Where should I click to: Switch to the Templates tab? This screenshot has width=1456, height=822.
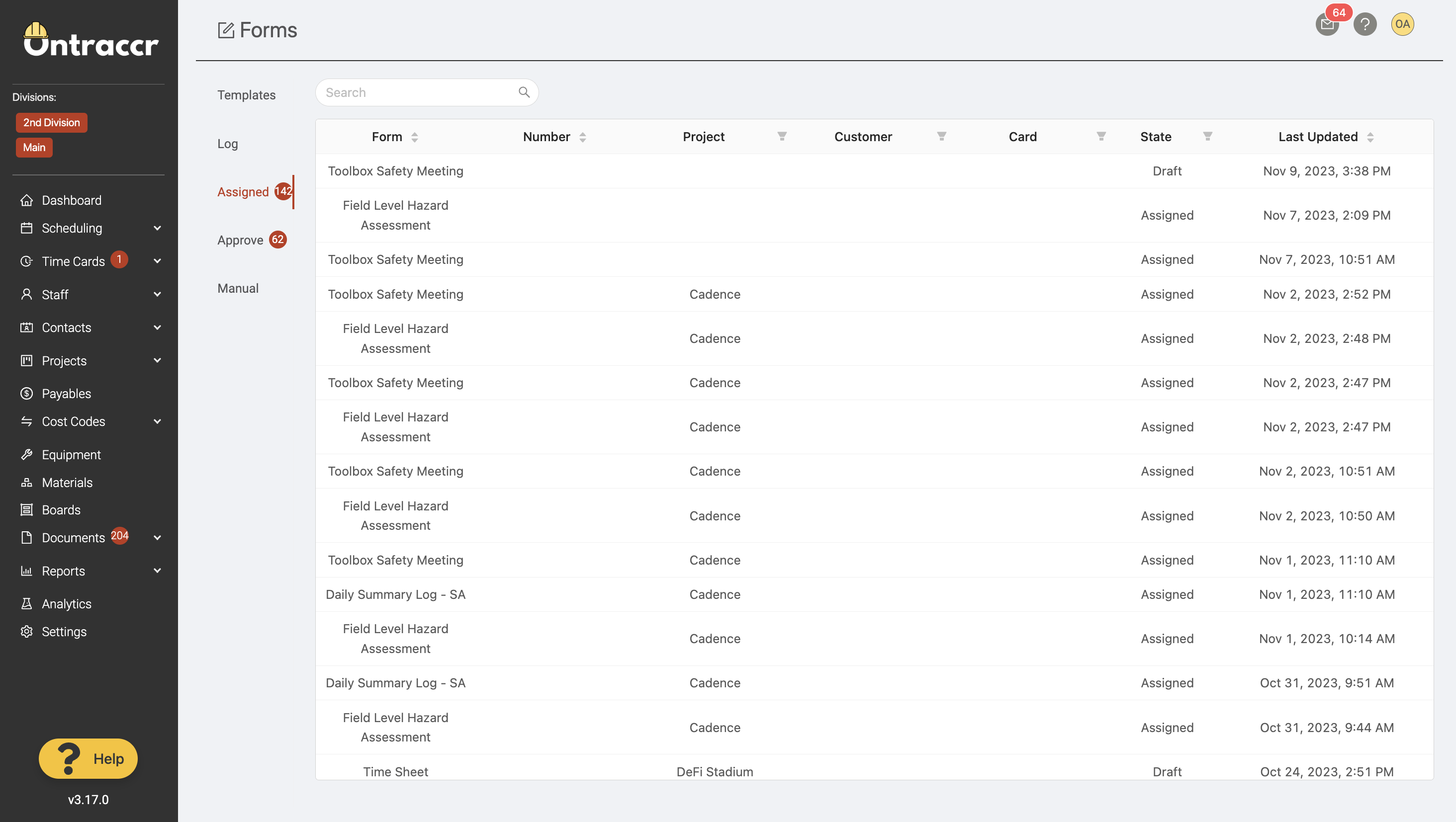(x=247, y=95)
